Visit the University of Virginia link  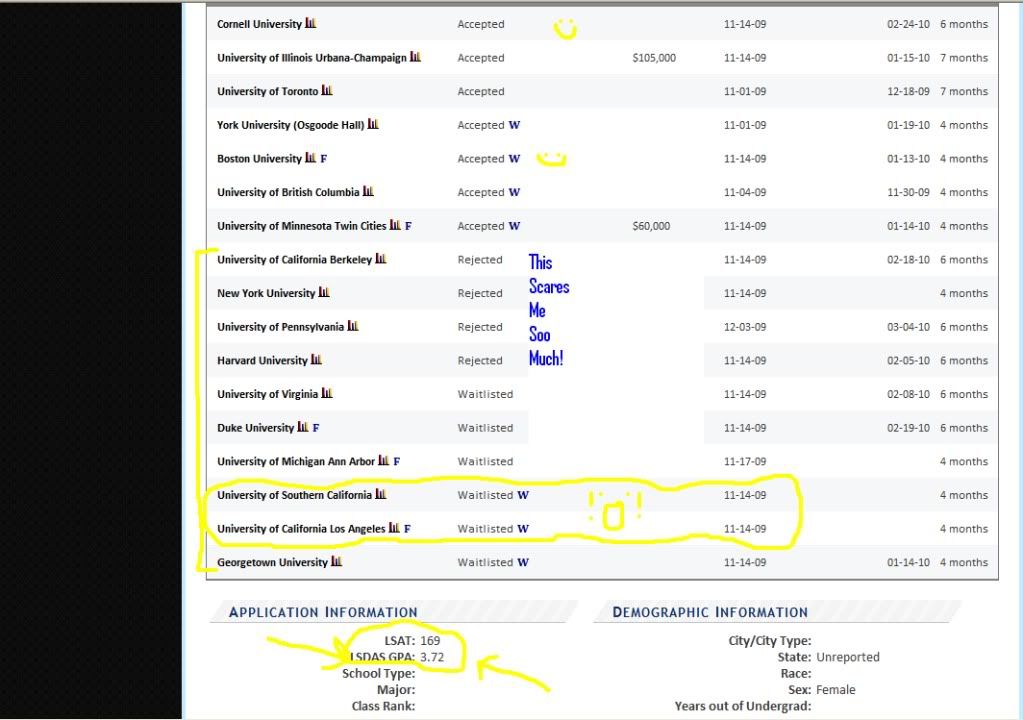coord(268,395)
